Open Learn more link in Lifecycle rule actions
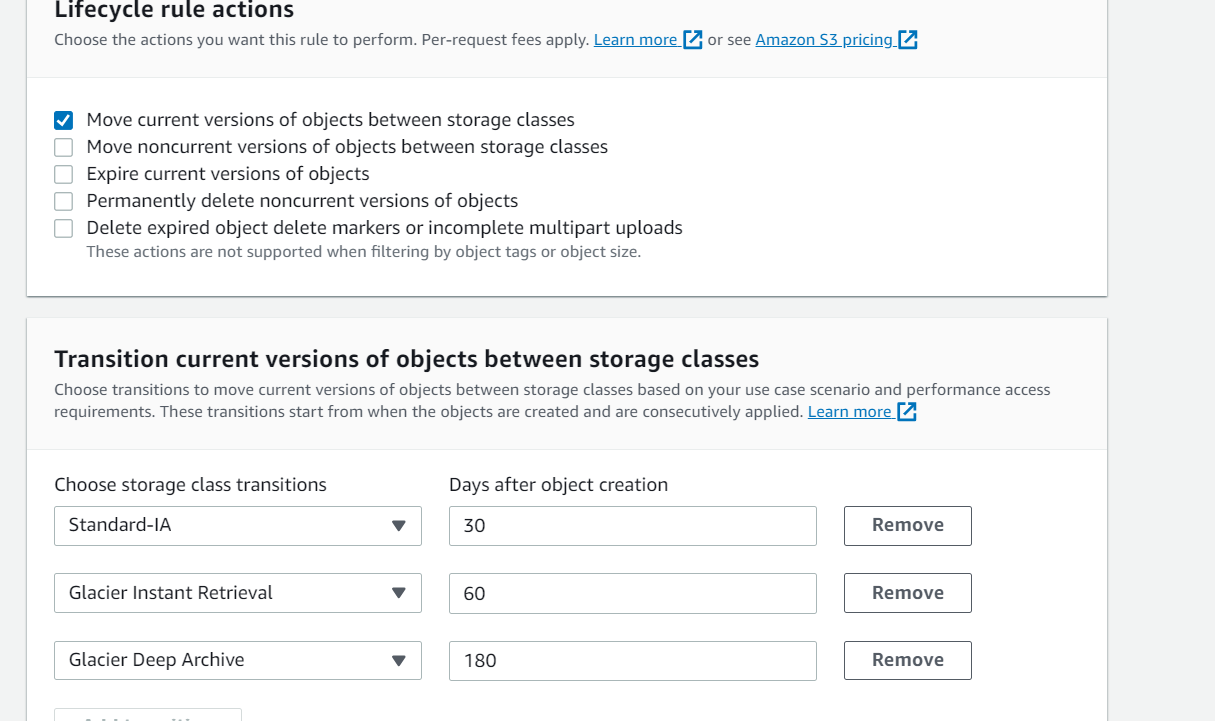1215x721 pixels. [x=636, y=40]
